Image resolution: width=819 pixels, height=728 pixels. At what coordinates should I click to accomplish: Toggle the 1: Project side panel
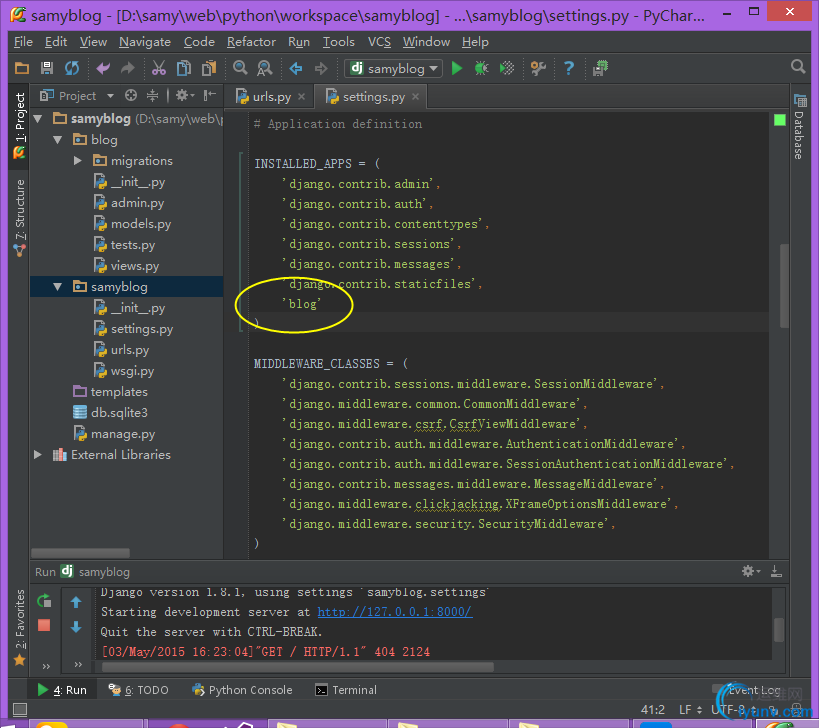[19, 126]
